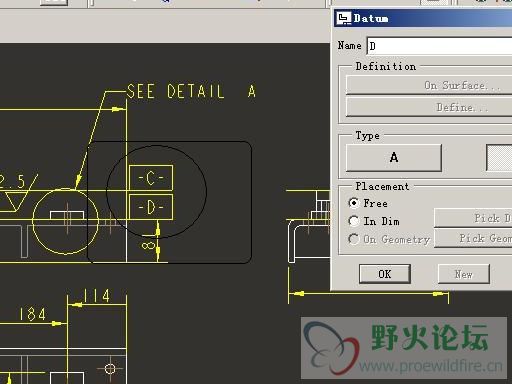Click the Datum dialog title icon
512x384 pixels.
343,18
